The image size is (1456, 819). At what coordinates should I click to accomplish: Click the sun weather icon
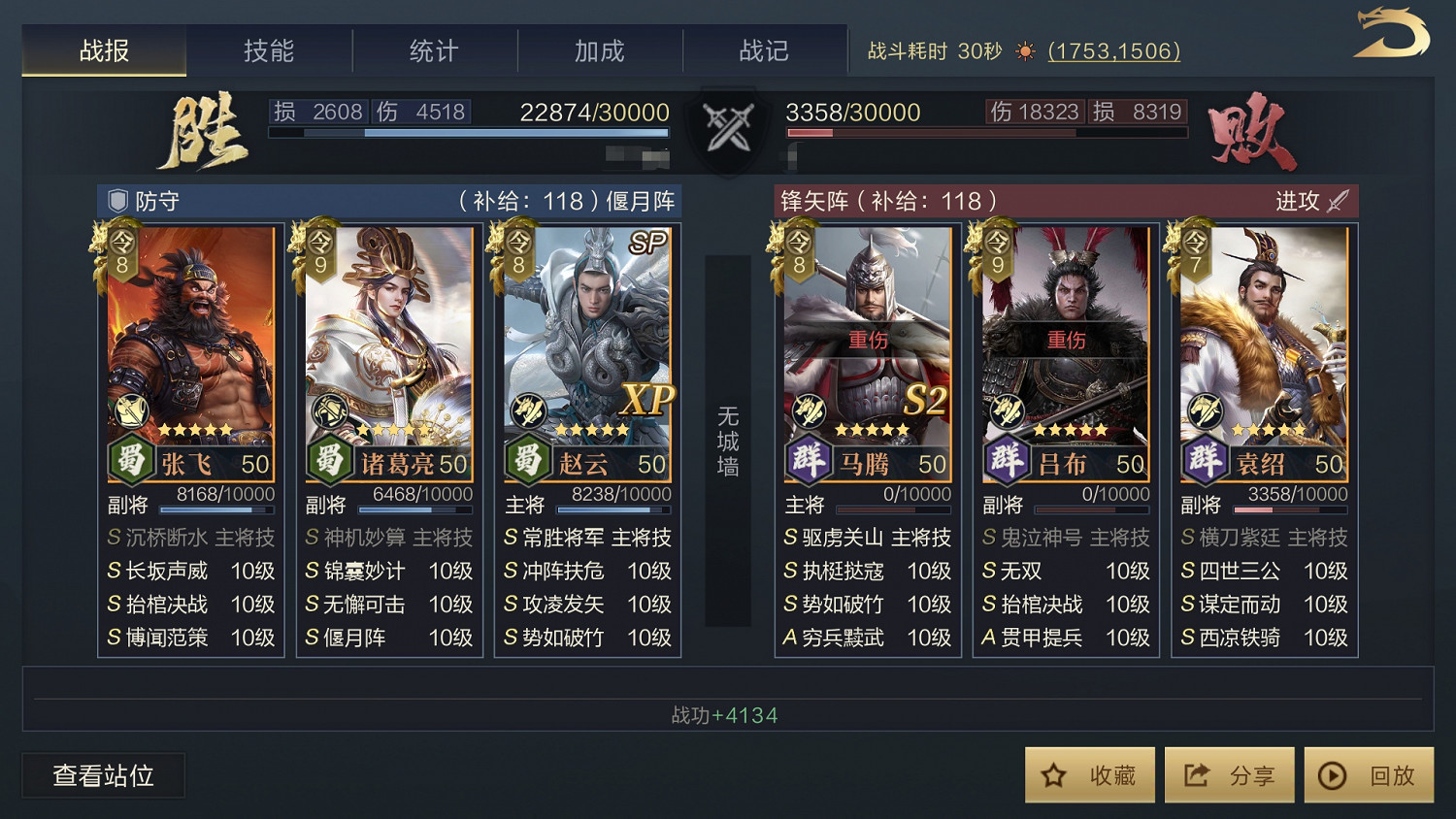1025,51
